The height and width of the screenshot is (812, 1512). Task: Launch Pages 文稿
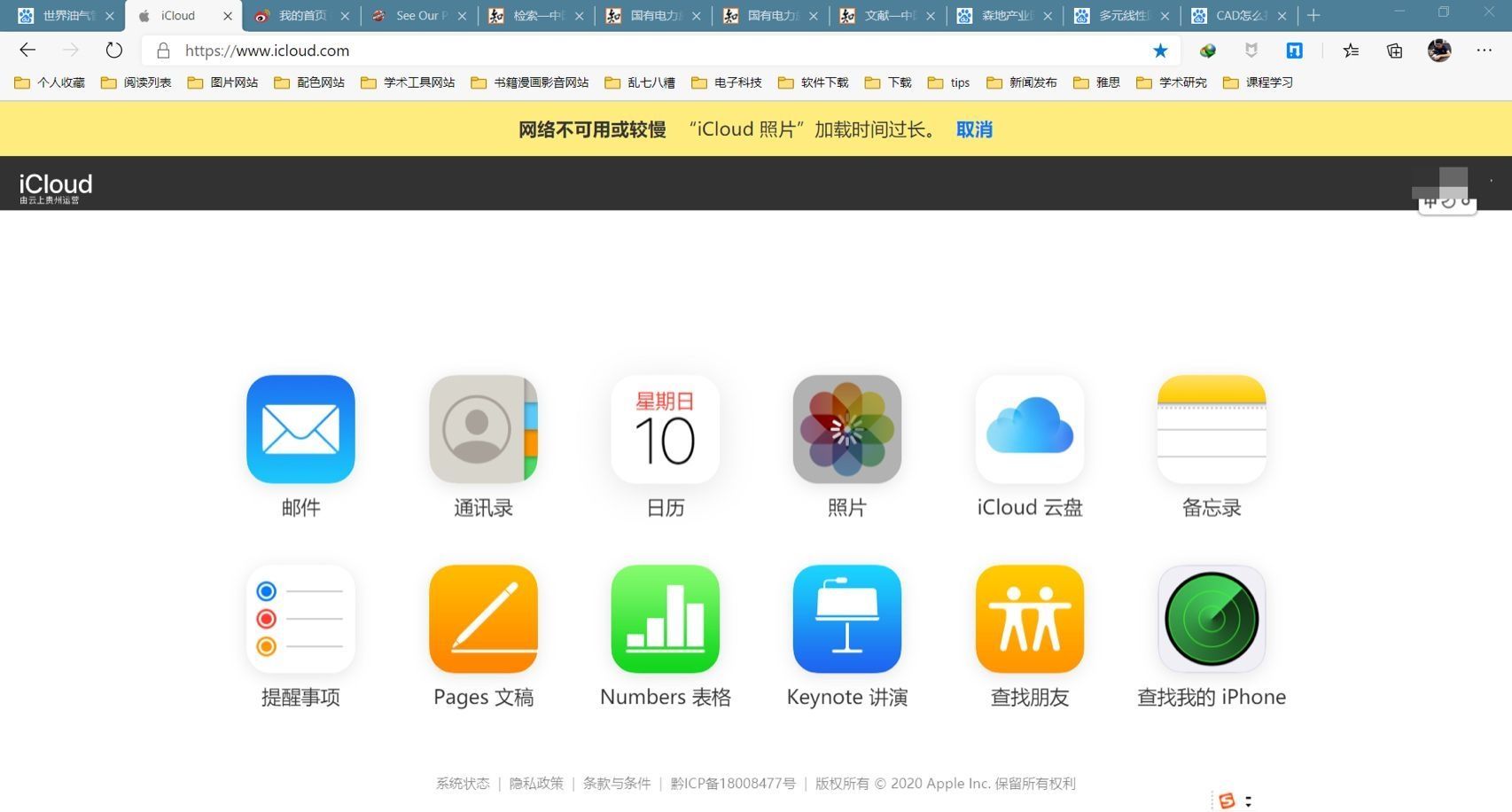[x=483, y=619]
